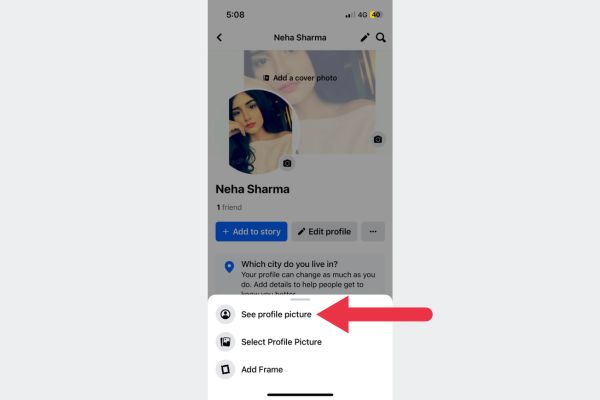
Task: Open the pencil edit icon in header
Action: tap(365, 38)
